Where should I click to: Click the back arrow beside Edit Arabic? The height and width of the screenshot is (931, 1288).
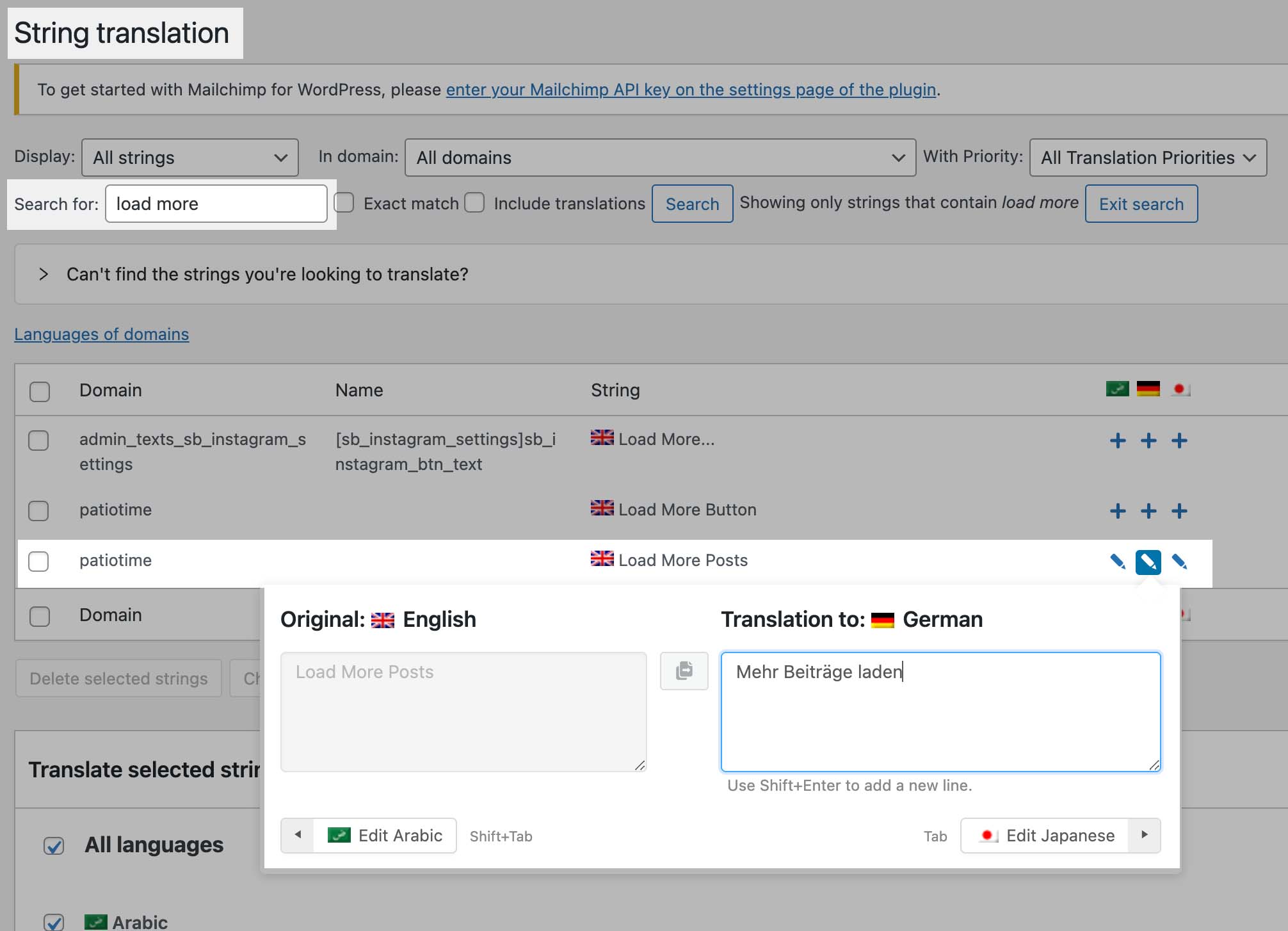click(x=297, y=836)
